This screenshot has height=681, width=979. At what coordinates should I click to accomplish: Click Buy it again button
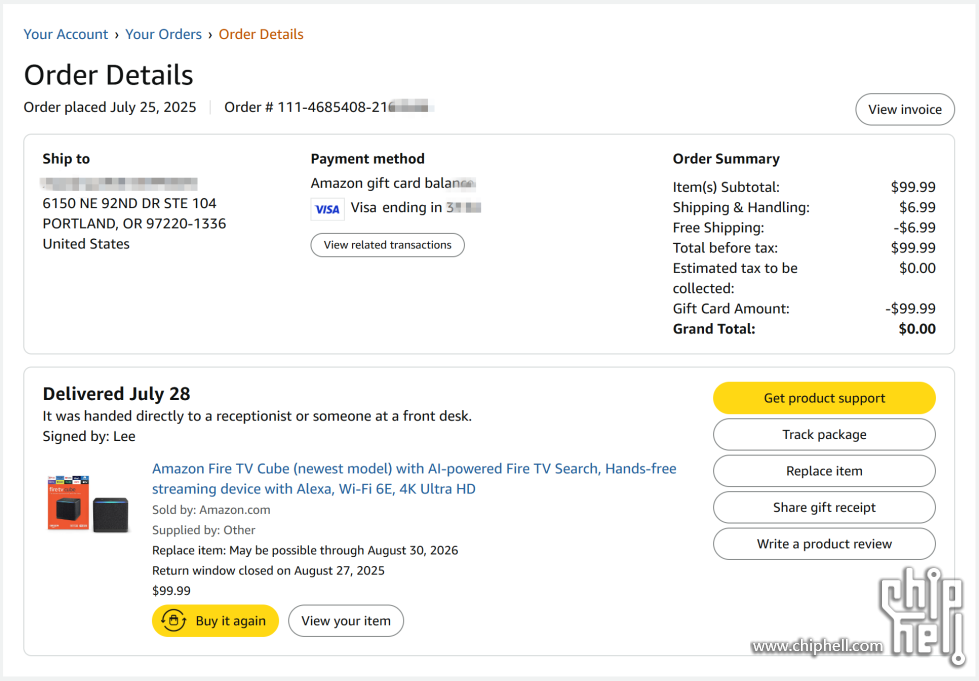click(x=215, y=620)
